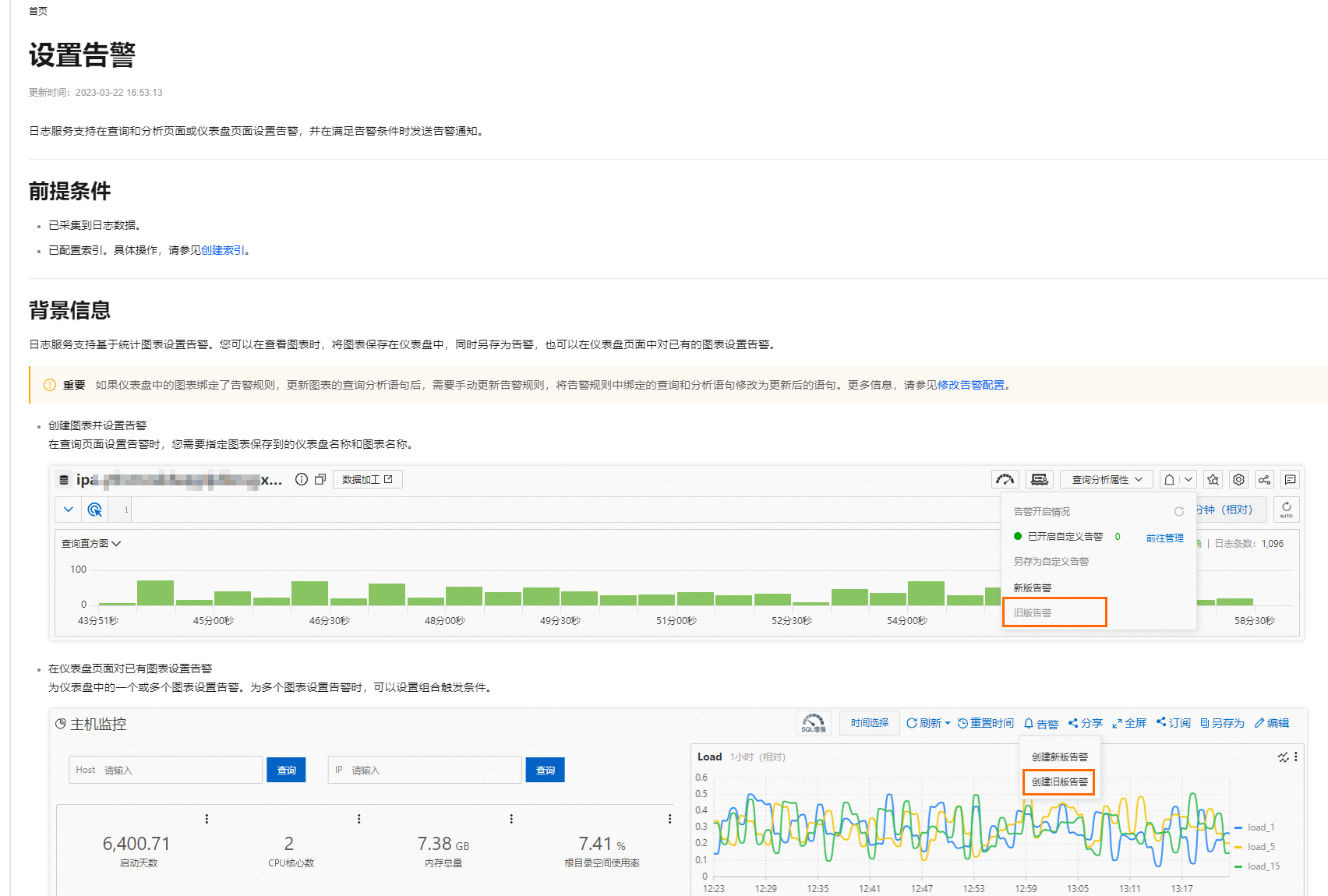
Task: Click 告警 bell in dashboard toolbar
Action: (x=1041, y=724)
